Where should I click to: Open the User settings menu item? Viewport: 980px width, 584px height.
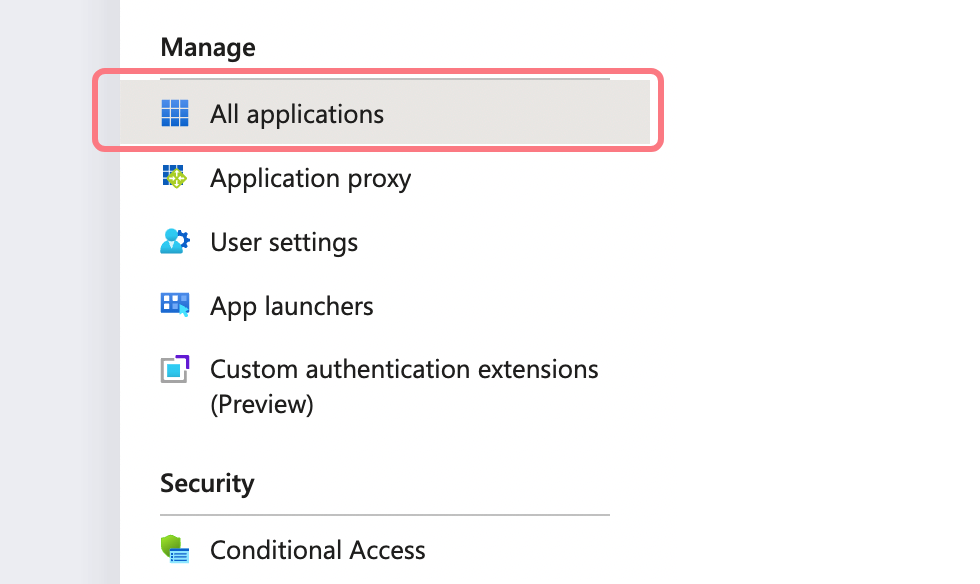284,242
